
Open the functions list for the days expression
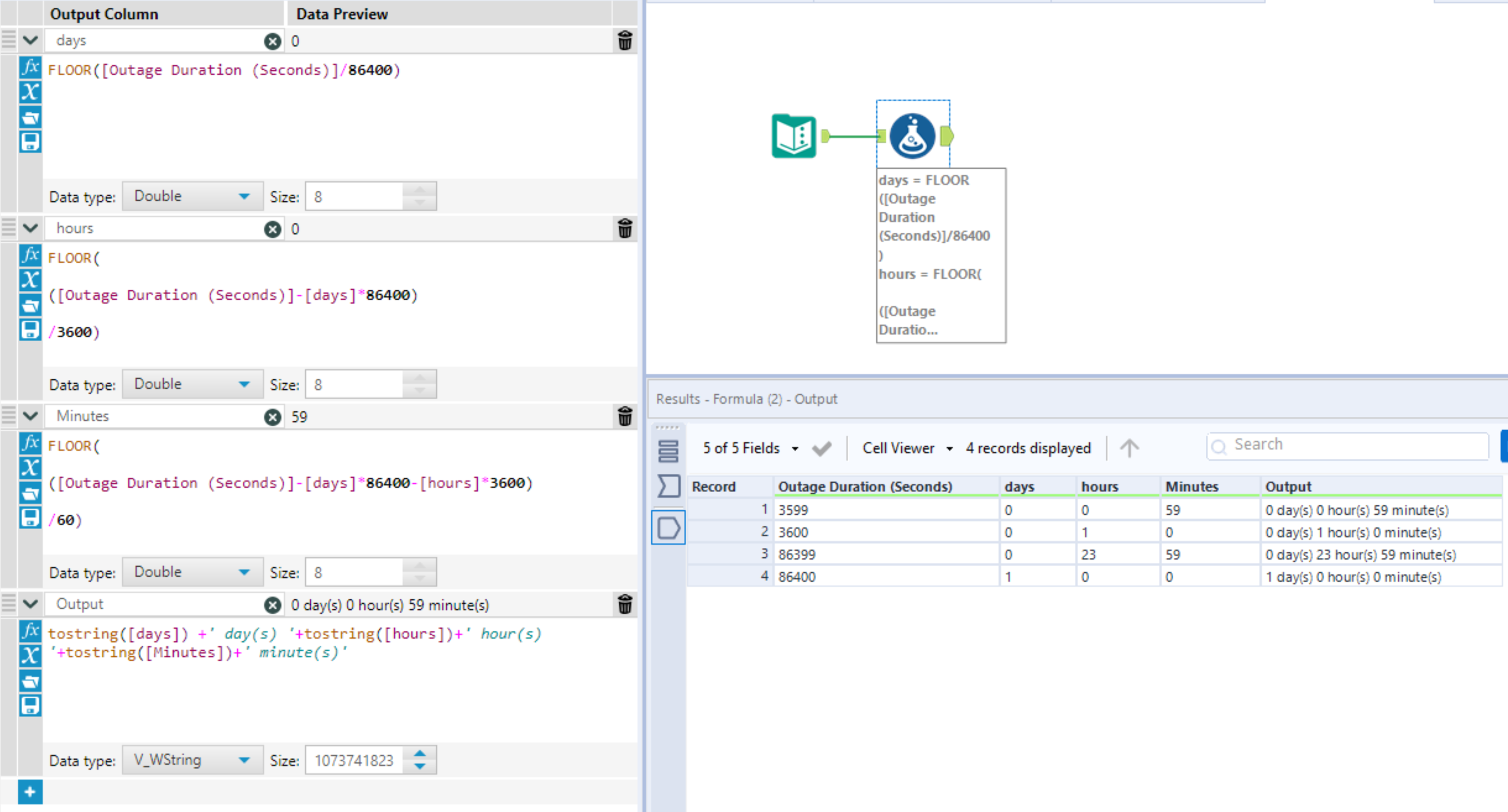[x=31, y=69]
